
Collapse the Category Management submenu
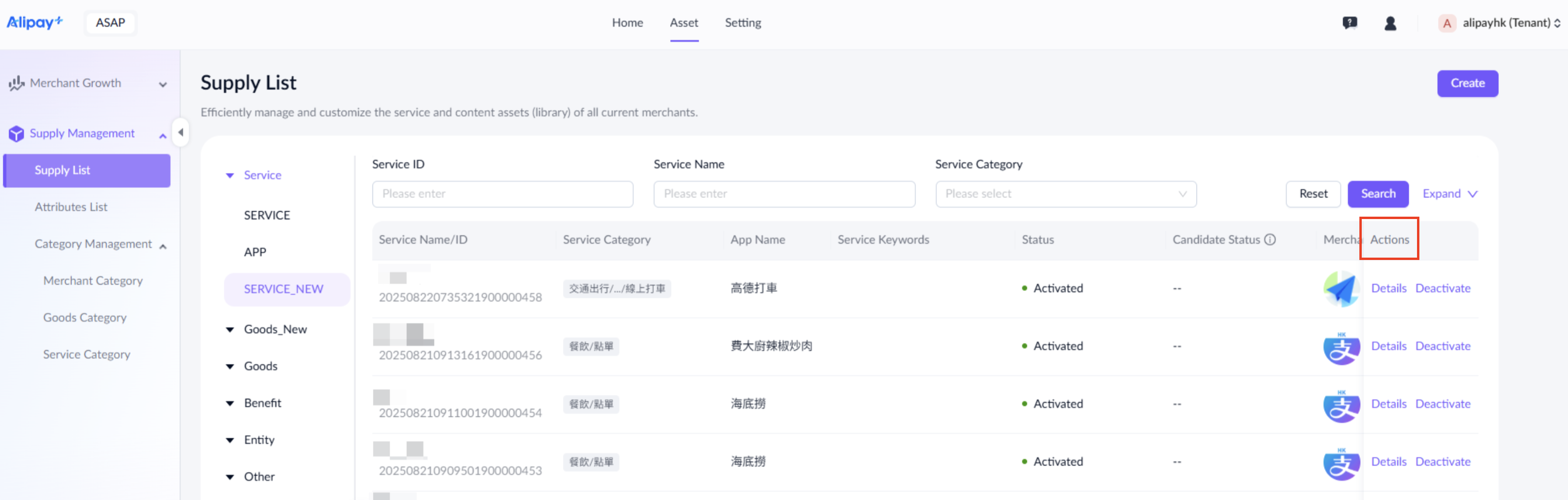pos(162,245)
